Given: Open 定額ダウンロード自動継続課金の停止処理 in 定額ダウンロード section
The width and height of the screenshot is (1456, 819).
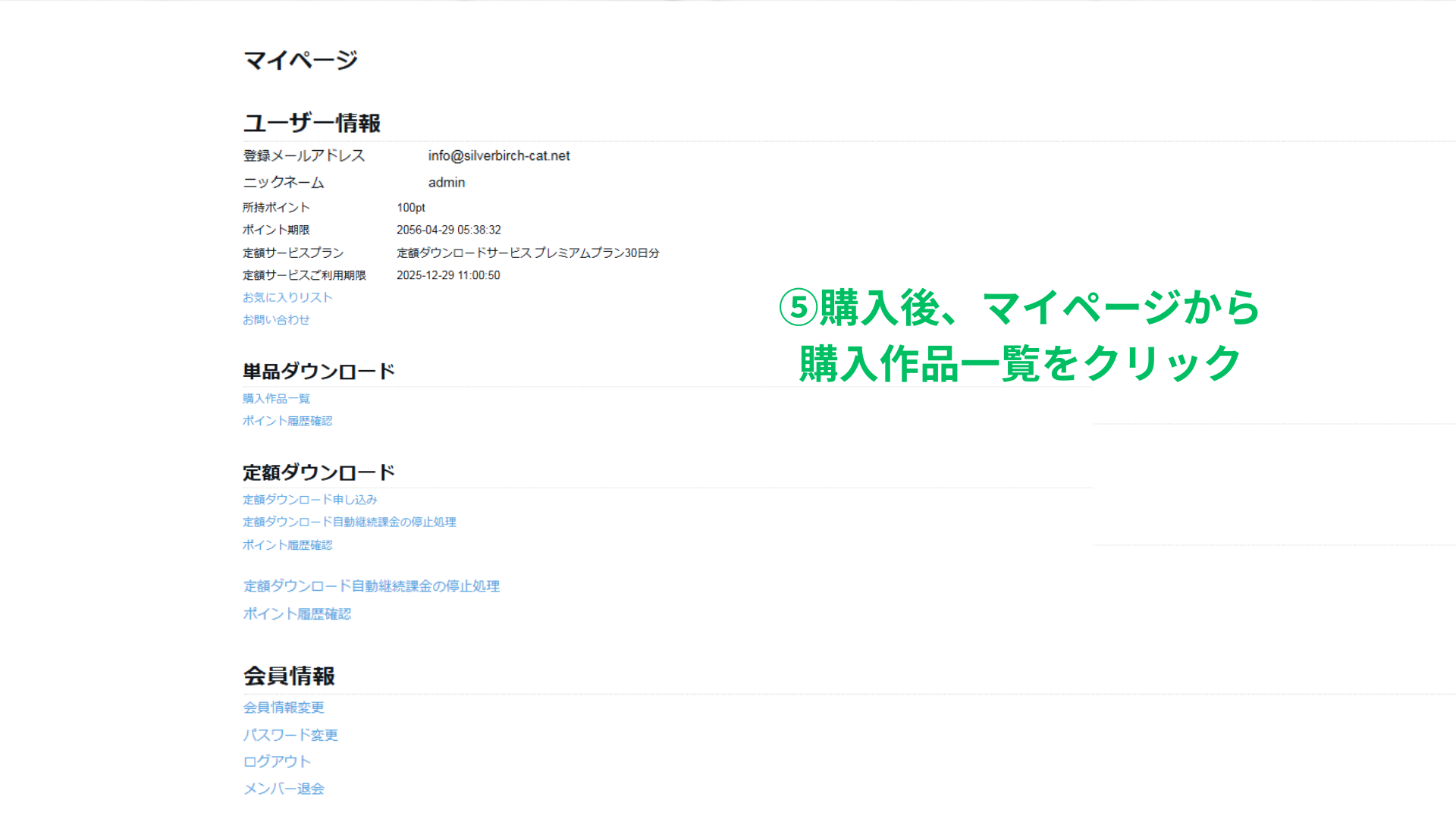Looking at the screenshot, I should coord(349,522).
